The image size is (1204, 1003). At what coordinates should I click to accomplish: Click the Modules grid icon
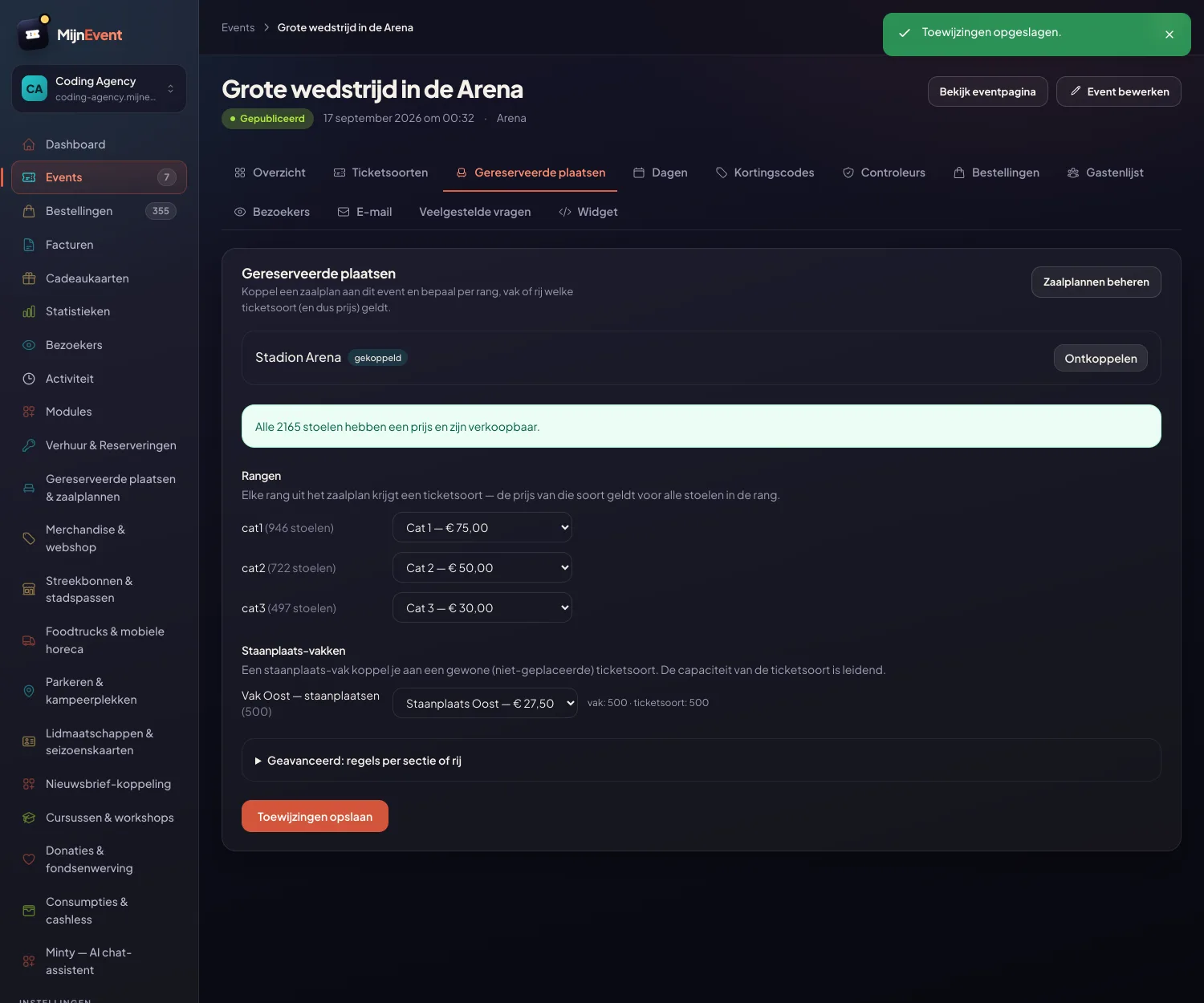tap(29, 412)
